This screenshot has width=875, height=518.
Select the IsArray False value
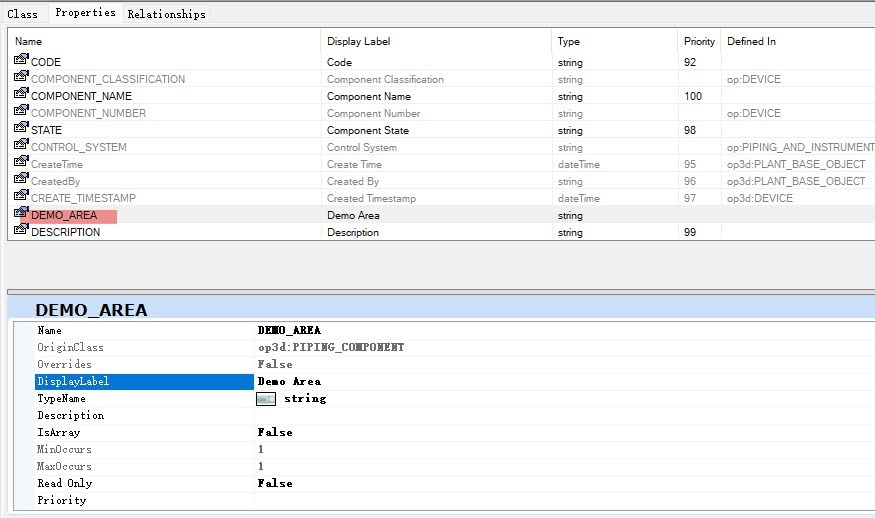(275, 432)
